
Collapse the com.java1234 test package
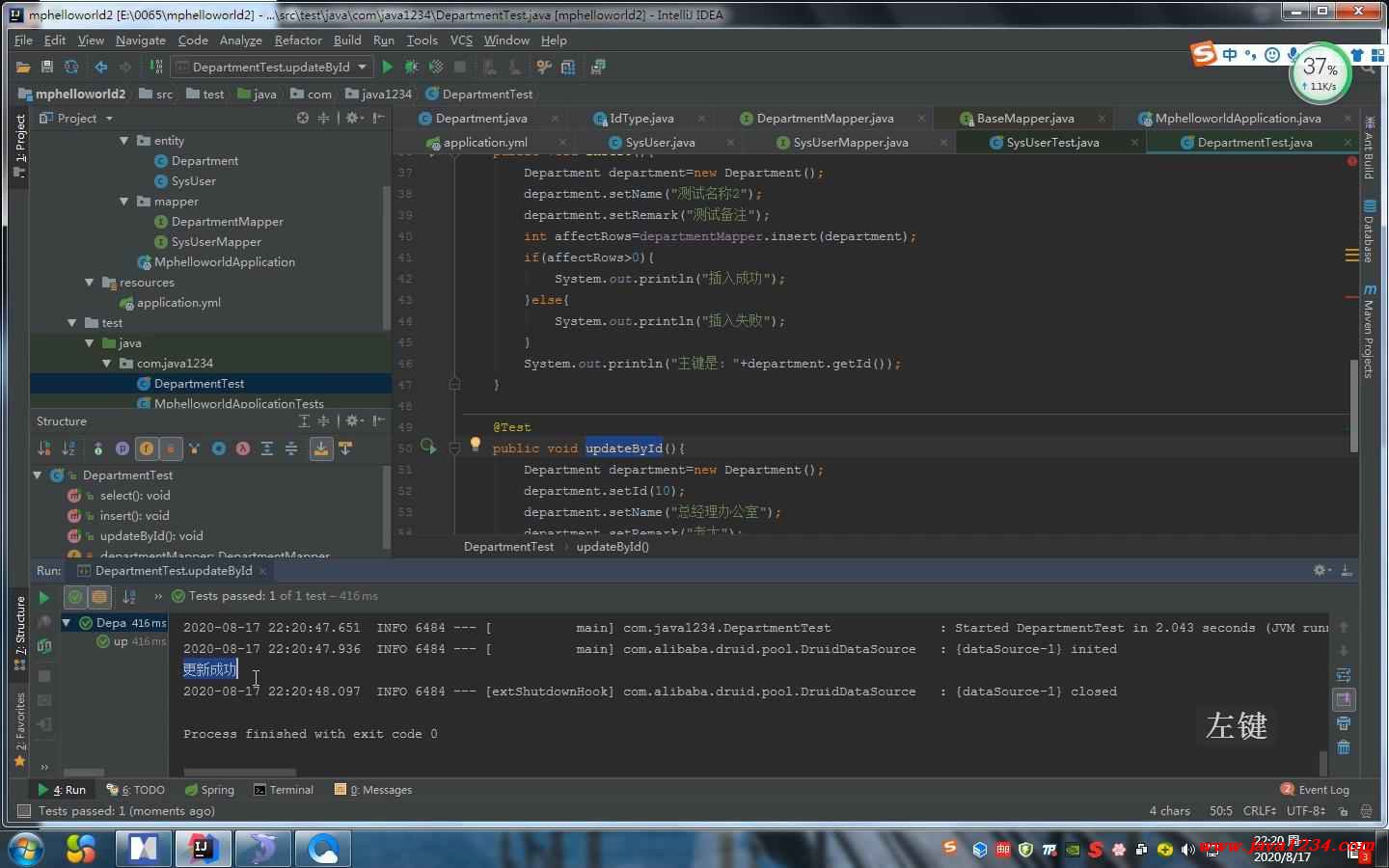(106, 364)
